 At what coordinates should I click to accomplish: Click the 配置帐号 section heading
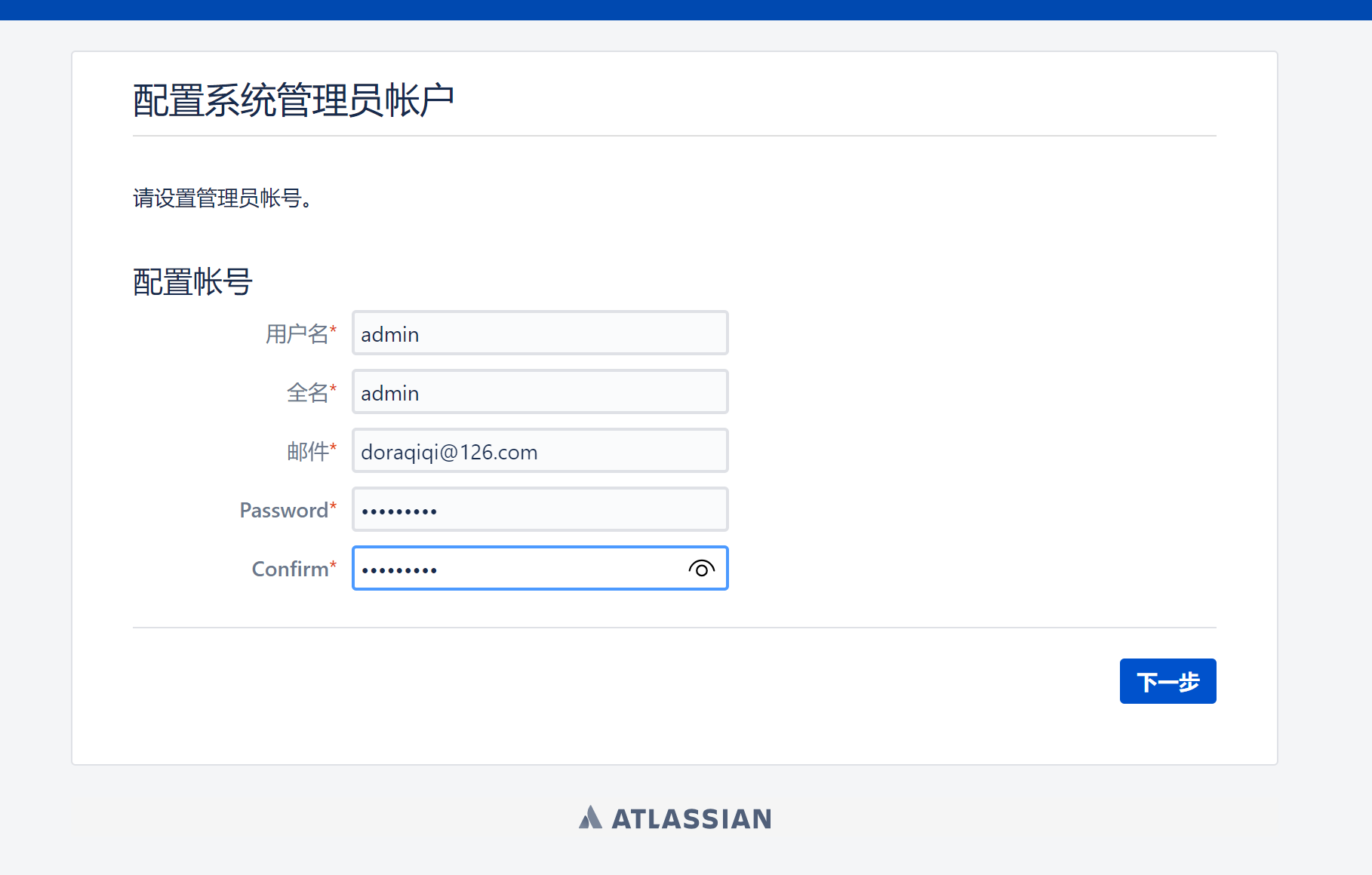coord(192,281)
